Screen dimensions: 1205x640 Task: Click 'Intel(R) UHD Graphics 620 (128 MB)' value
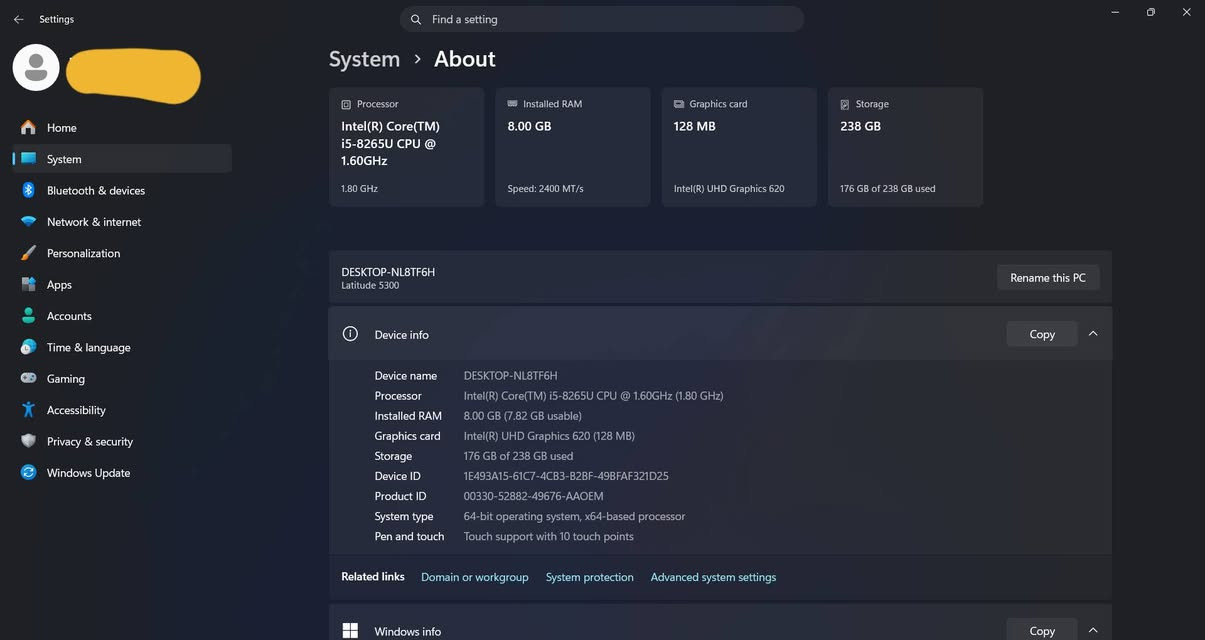(549, 436)
